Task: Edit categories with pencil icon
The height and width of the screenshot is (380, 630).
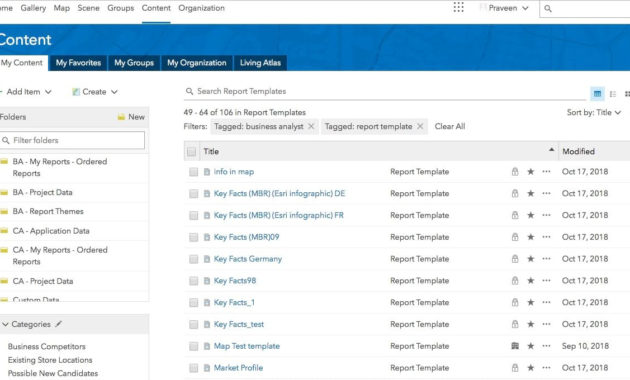Action: [x=59, y=324]
